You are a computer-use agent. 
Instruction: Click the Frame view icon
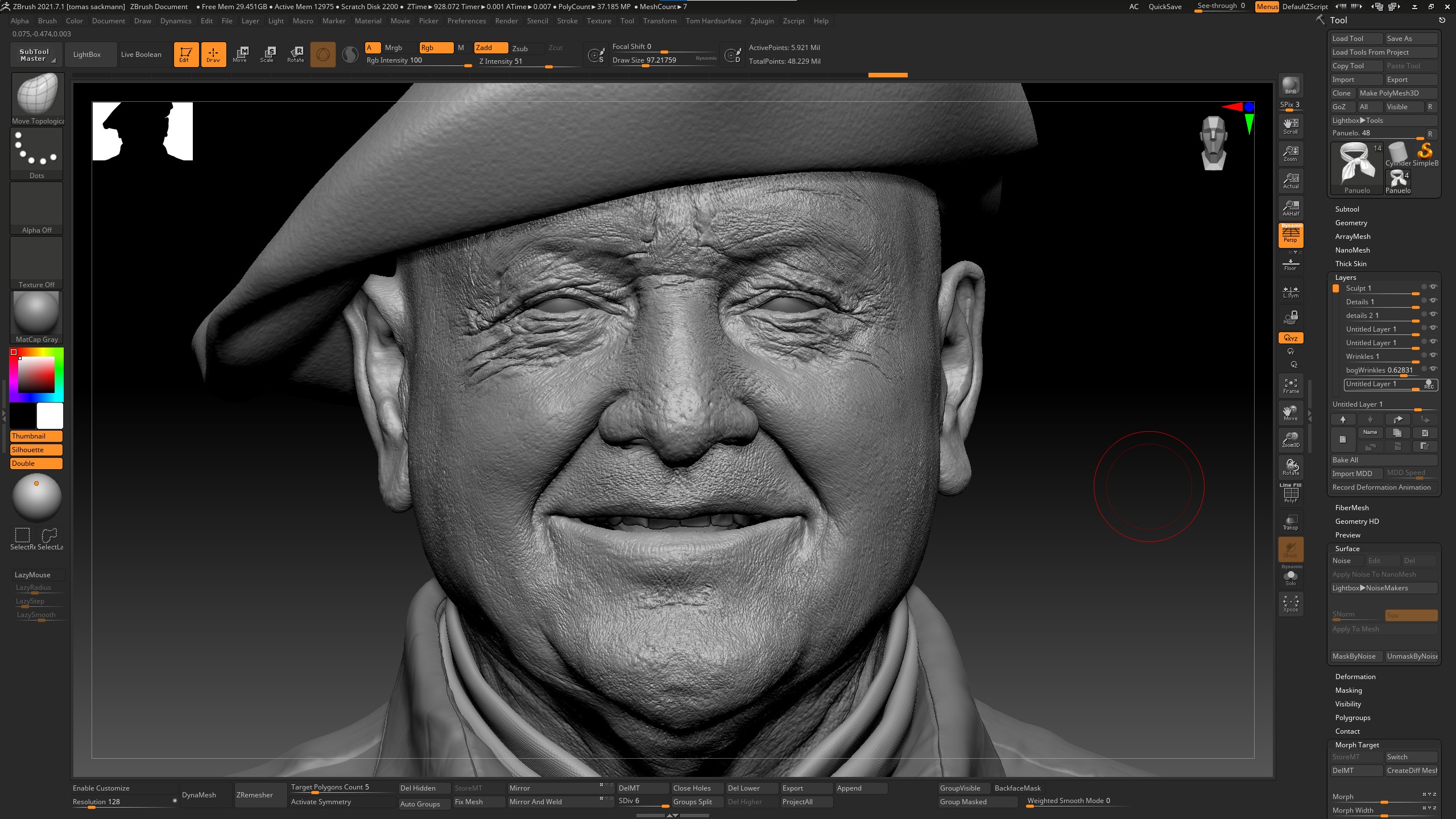coord(1290,386)
